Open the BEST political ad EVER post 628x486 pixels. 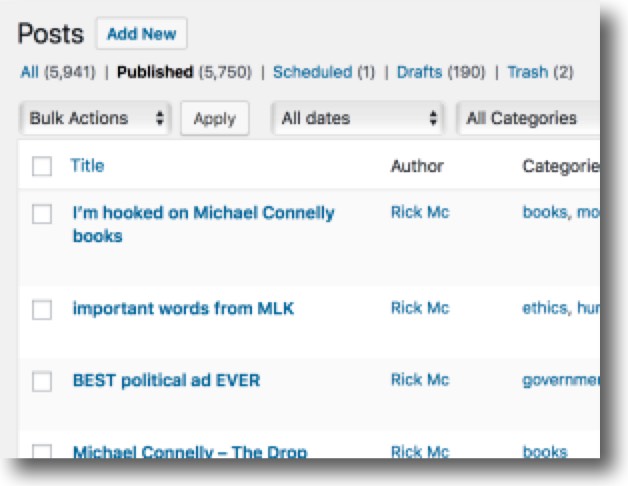point(166,380)
